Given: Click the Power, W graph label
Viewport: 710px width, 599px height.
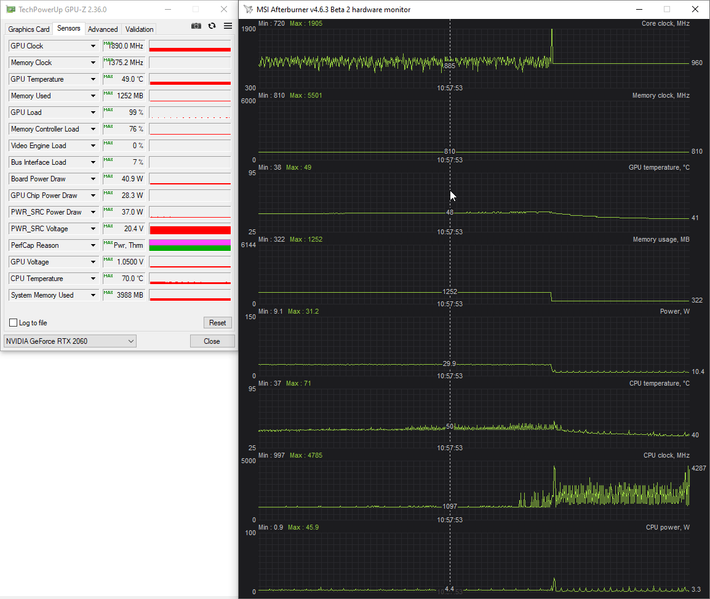Looking at the screenshot, I should pyautogui.click(x=675, y=311).
